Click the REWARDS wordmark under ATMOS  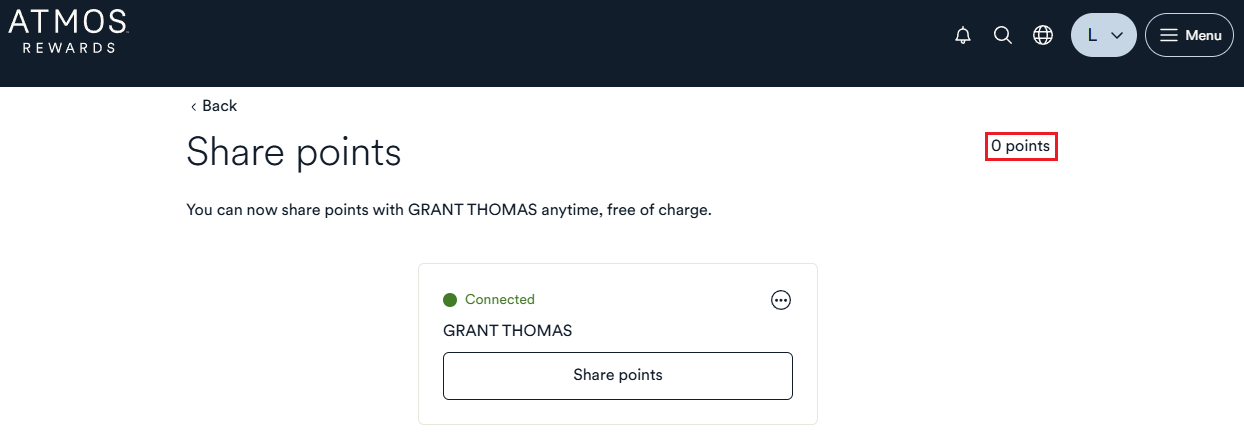click(68, 47)
